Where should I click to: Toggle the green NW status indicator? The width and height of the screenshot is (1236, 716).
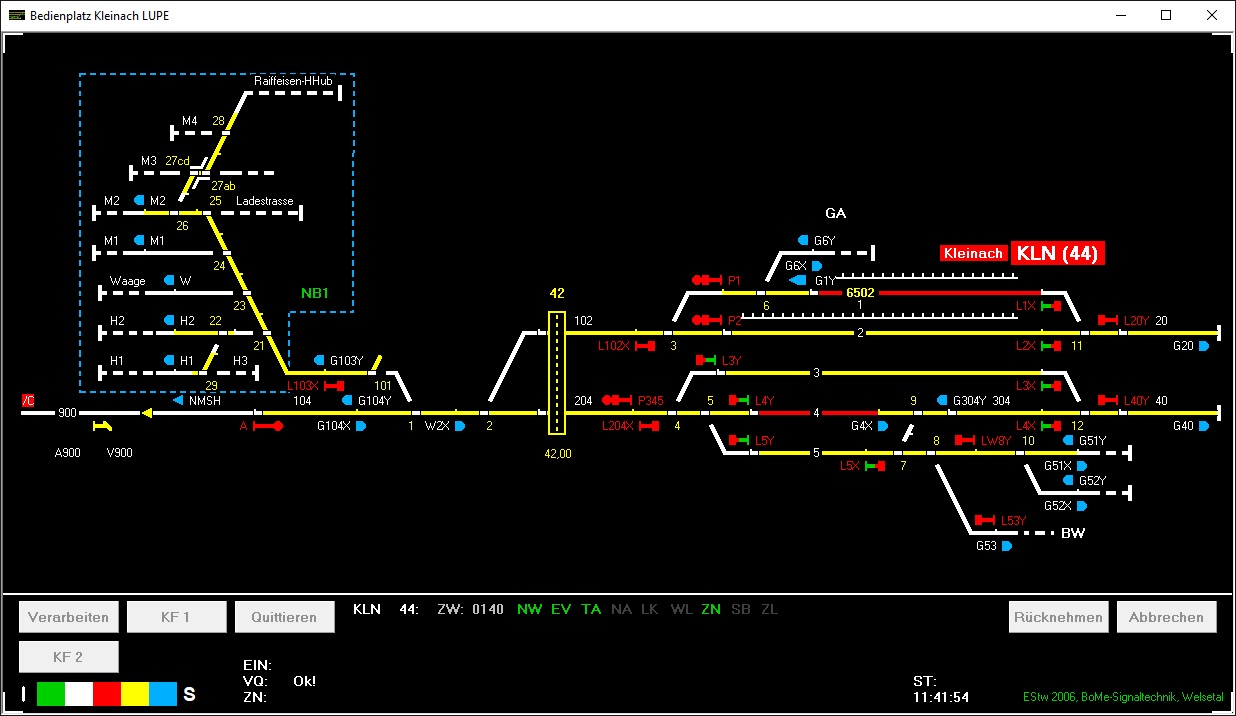(529, 609)
